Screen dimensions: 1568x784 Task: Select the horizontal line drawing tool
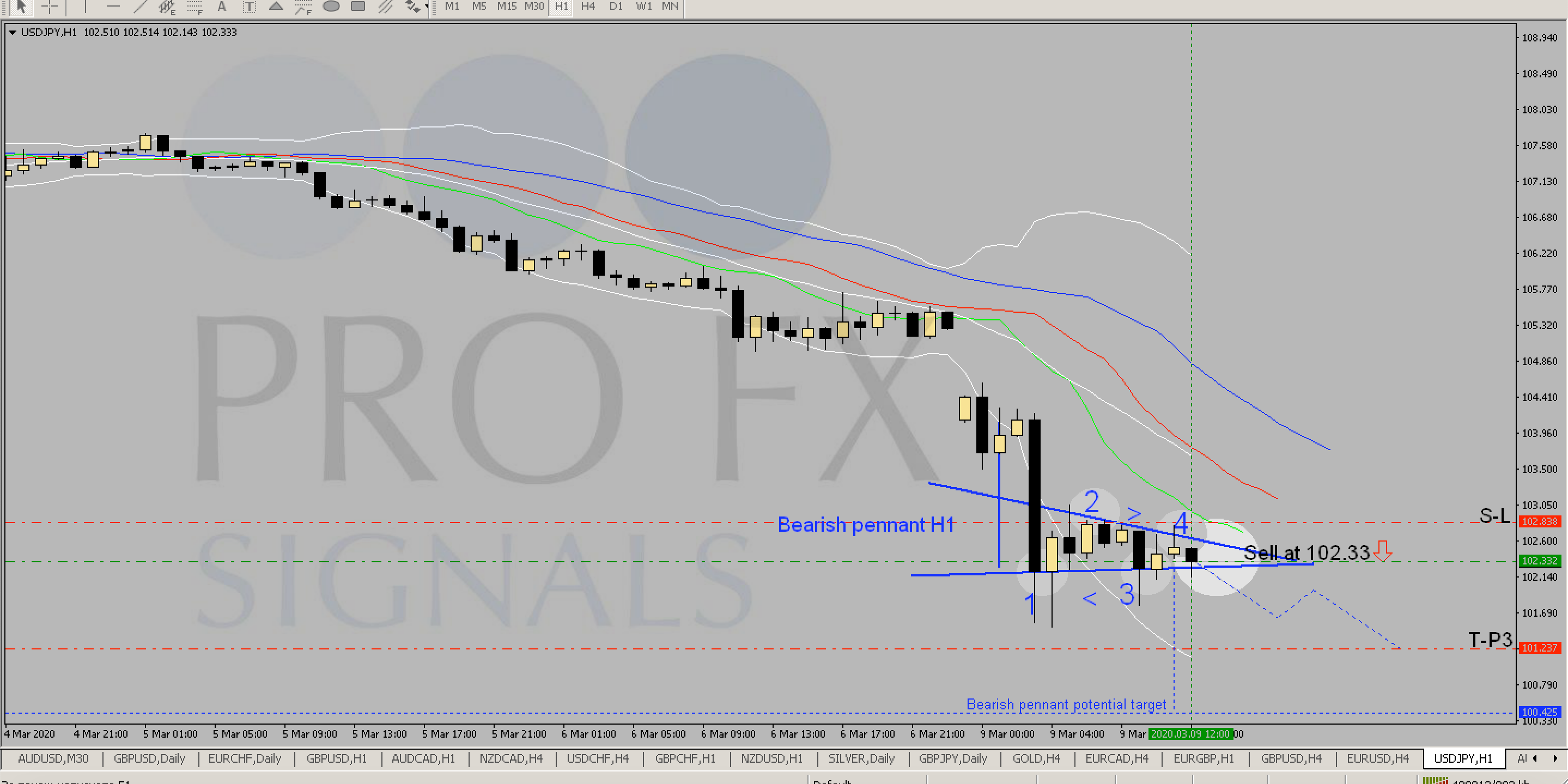(113, 6)
